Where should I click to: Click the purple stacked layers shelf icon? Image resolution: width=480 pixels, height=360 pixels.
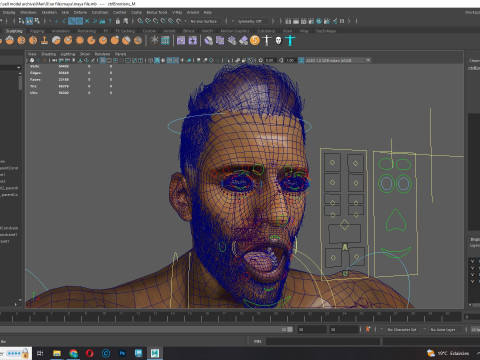click(x=232, y=41)
